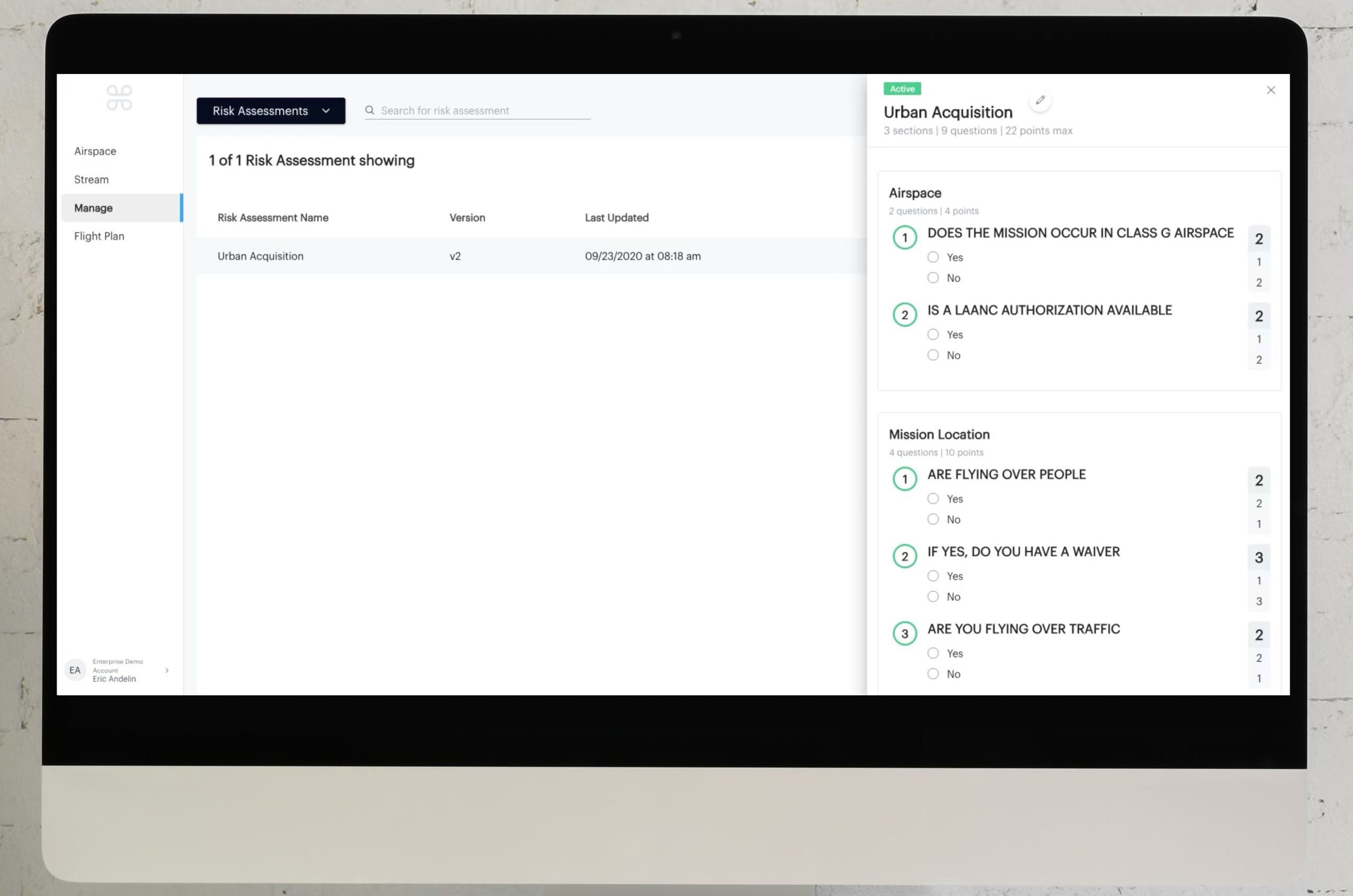Open the Stream sidebar item
Image resolution: width=1353 pixels, height=896 pixels.
coord(91,180)
